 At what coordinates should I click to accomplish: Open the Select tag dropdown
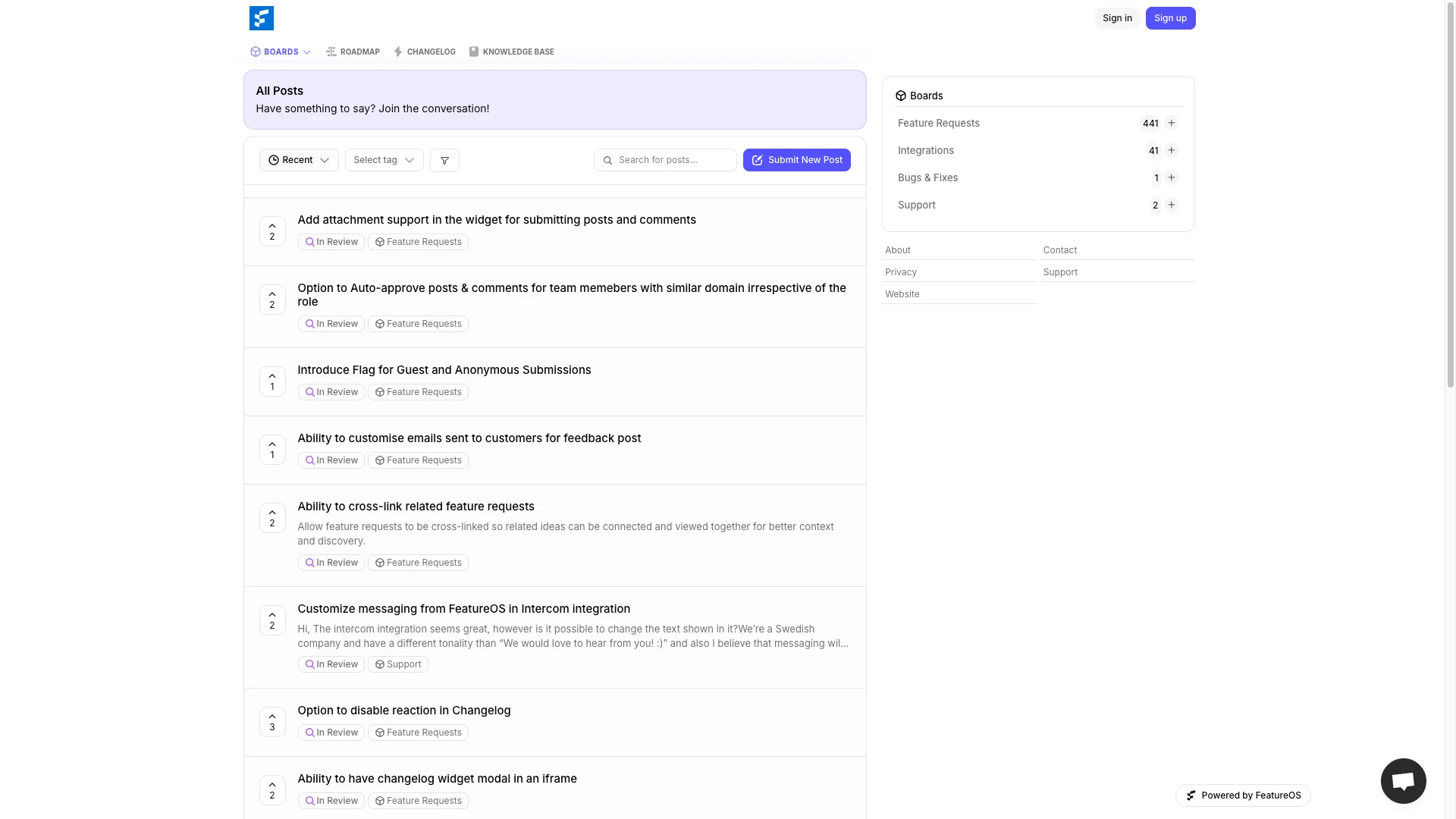[x=384, y=160]
